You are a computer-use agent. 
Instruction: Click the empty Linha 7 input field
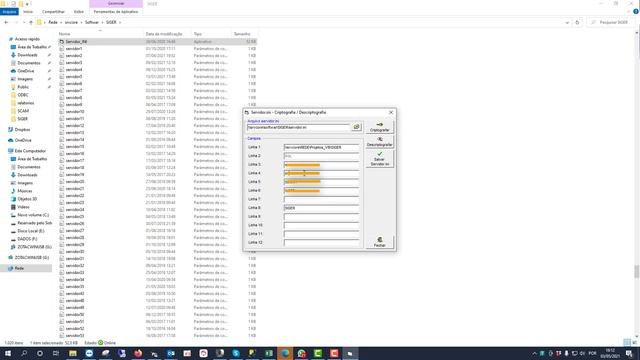322,199
